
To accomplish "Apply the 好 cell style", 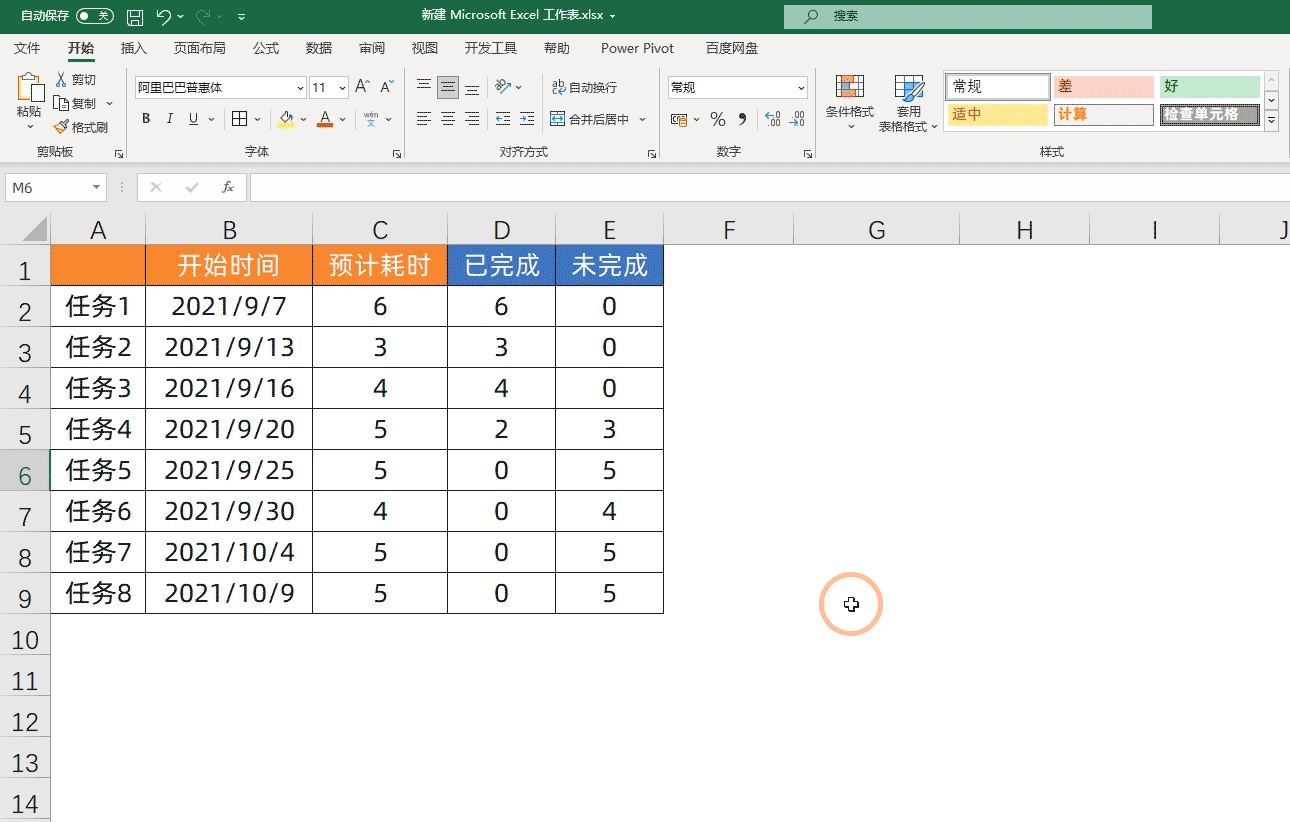I will (x=1209, y=87).
